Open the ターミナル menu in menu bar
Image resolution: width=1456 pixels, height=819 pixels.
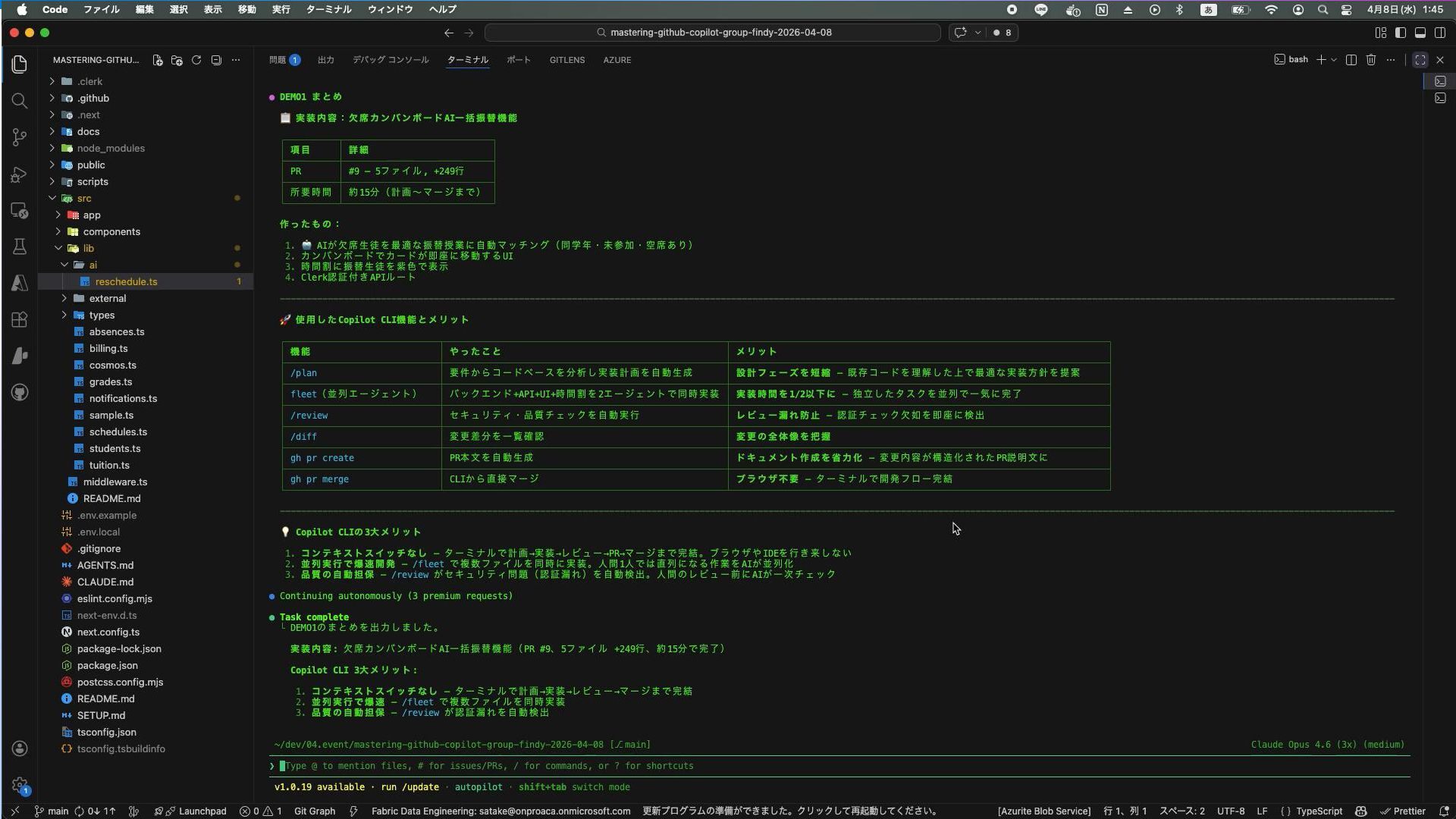tap(328, 10)
